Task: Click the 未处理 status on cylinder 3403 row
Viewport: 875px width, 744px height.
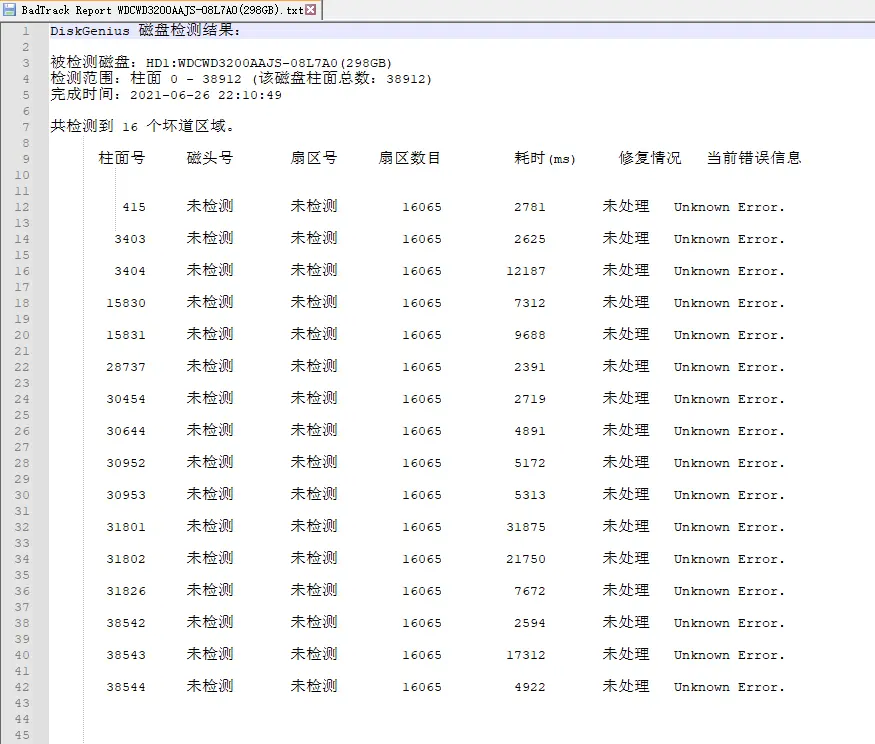Action: (x=628, y=239)
